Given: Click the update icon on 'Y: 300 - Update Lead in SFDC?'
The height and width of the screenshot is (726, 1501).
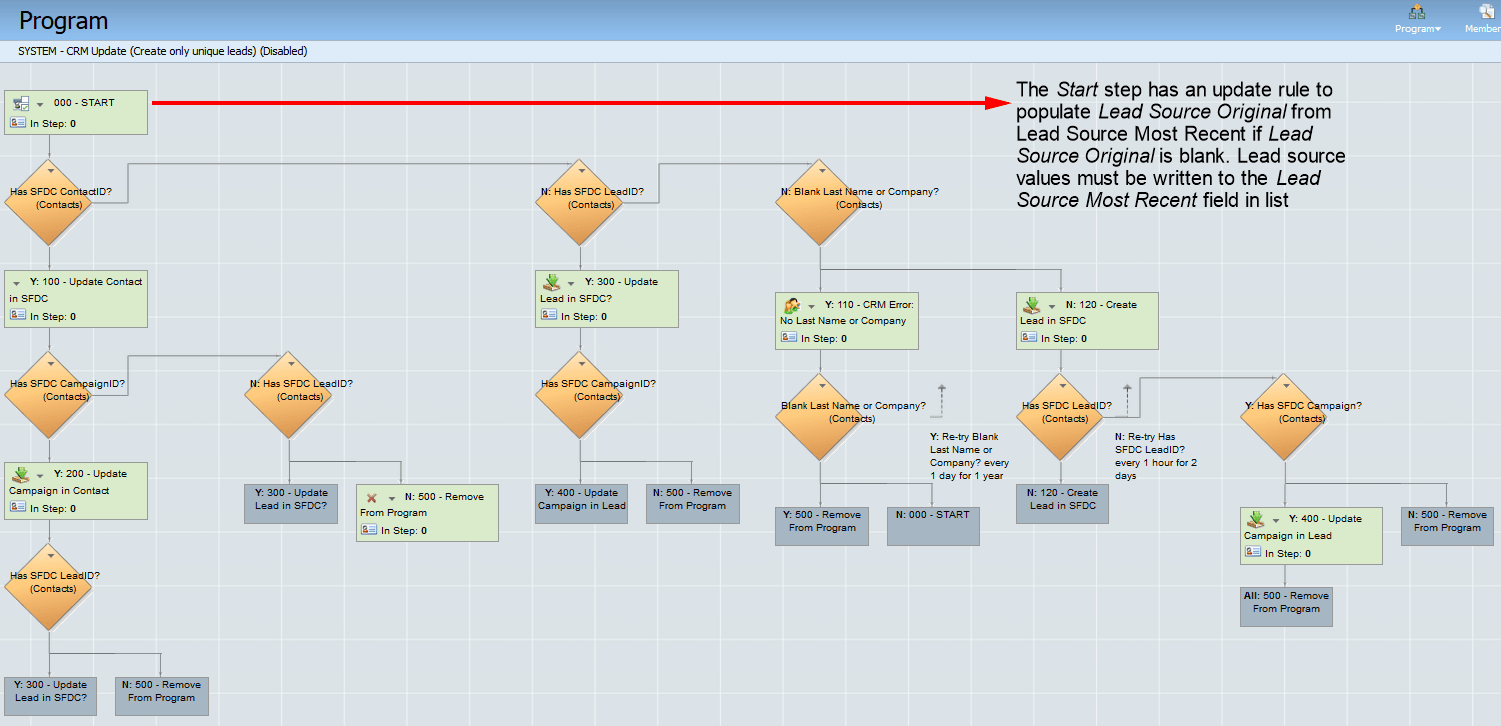Looking at the screenshot, I should click(550, 281).
